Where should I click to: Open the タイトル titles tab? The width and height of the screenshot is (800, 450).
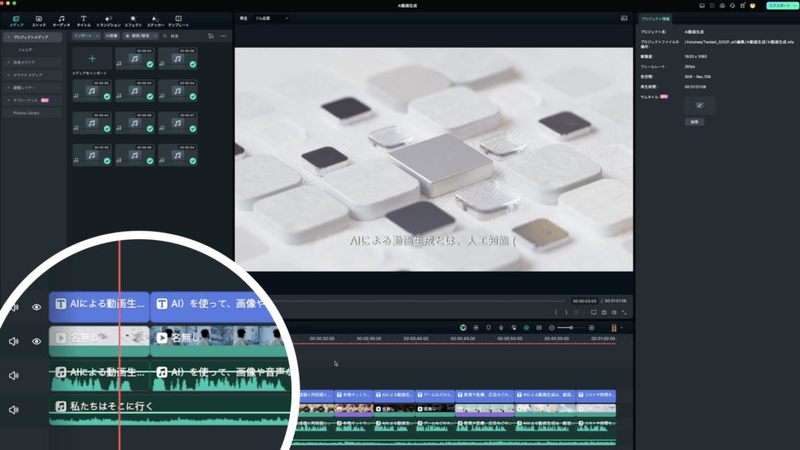tap(84, 21)
